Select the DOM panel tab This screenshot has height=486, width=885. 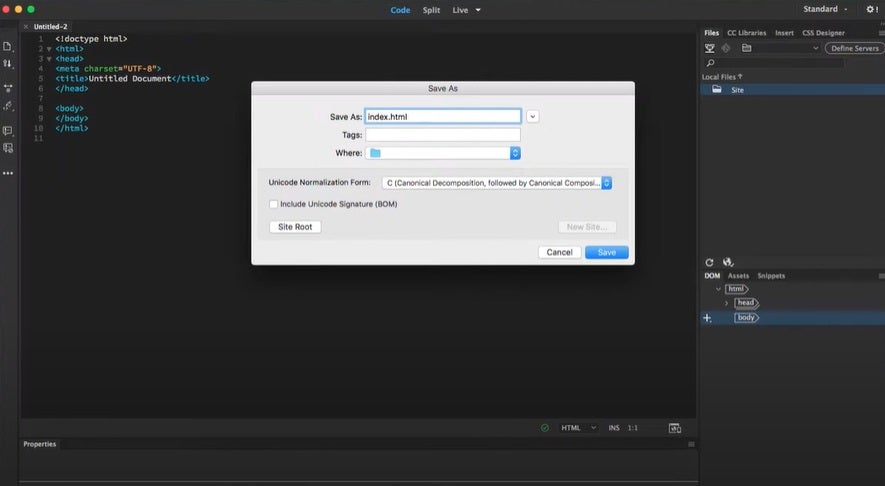click(712, 276)
